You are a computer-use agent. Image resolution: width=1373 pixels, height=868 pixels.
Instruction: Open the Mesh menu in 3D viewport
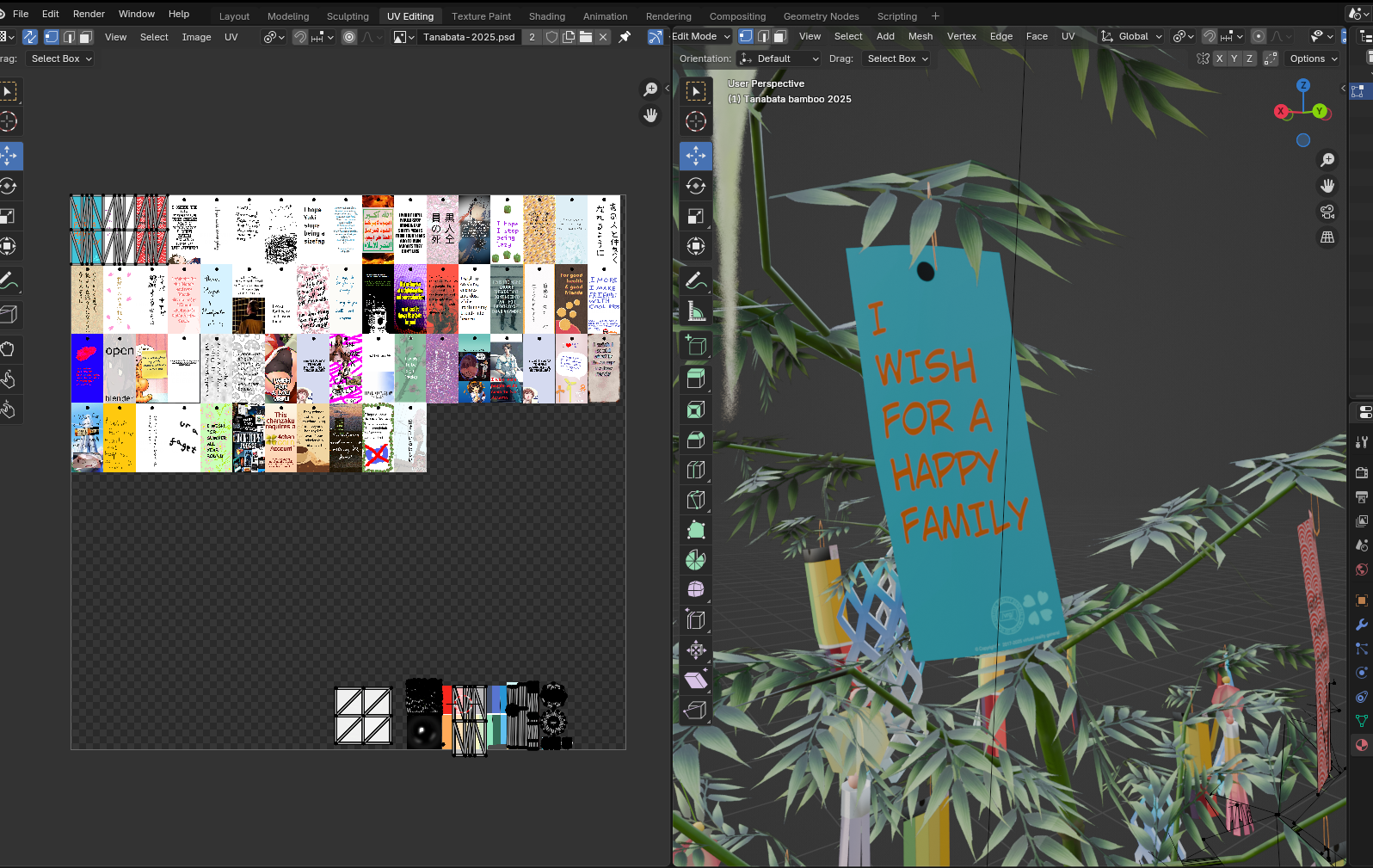point(920,36)
